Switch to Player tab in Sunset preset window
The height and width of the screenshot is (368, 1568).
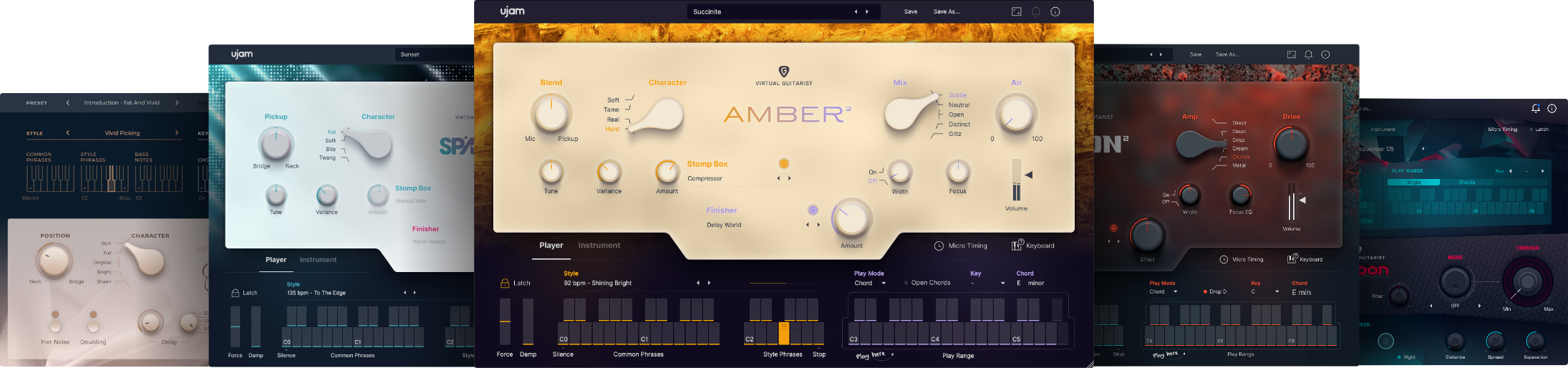click(276, 259)
